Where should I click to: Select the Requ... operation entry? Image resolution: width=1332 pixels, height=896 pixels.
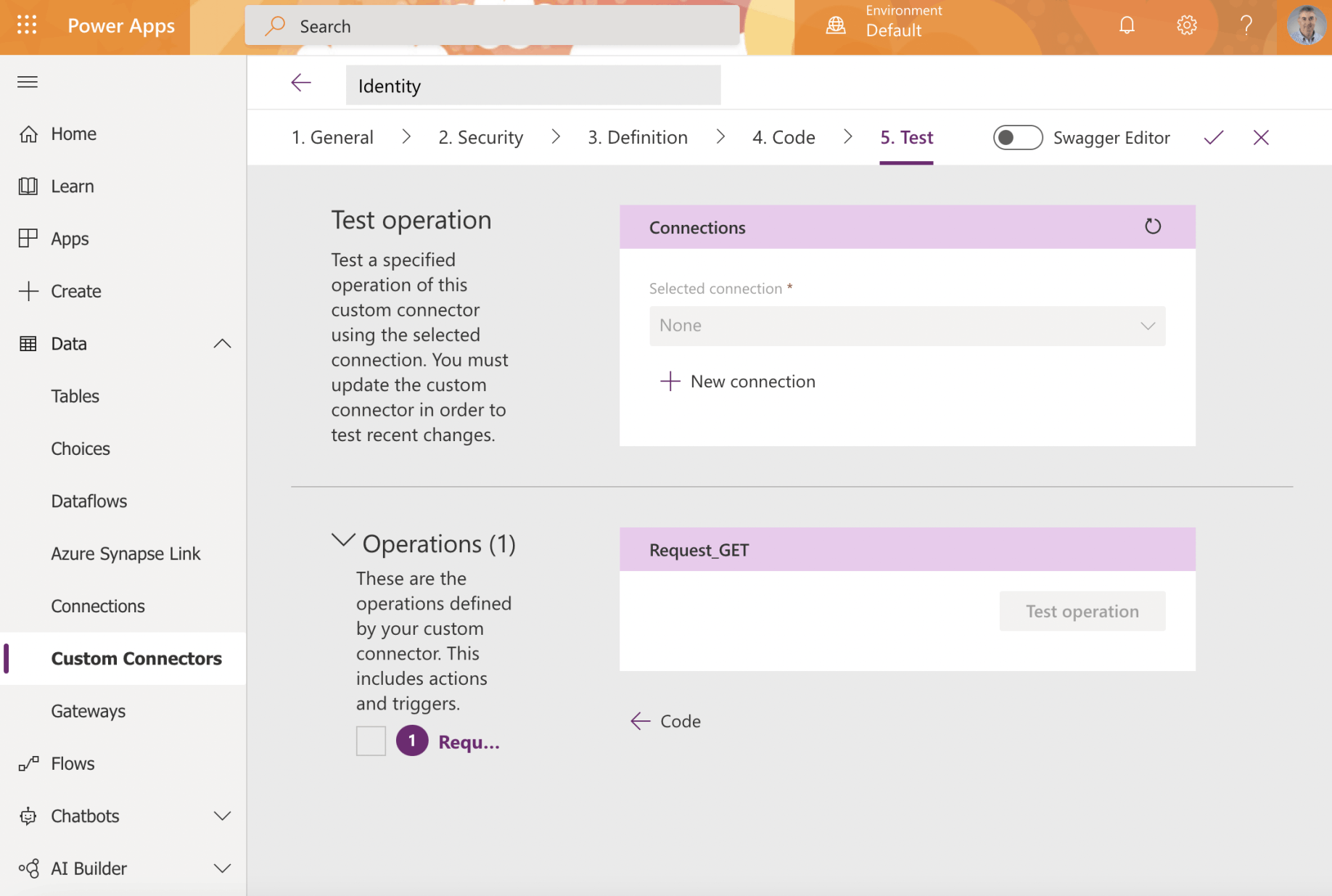469,741
